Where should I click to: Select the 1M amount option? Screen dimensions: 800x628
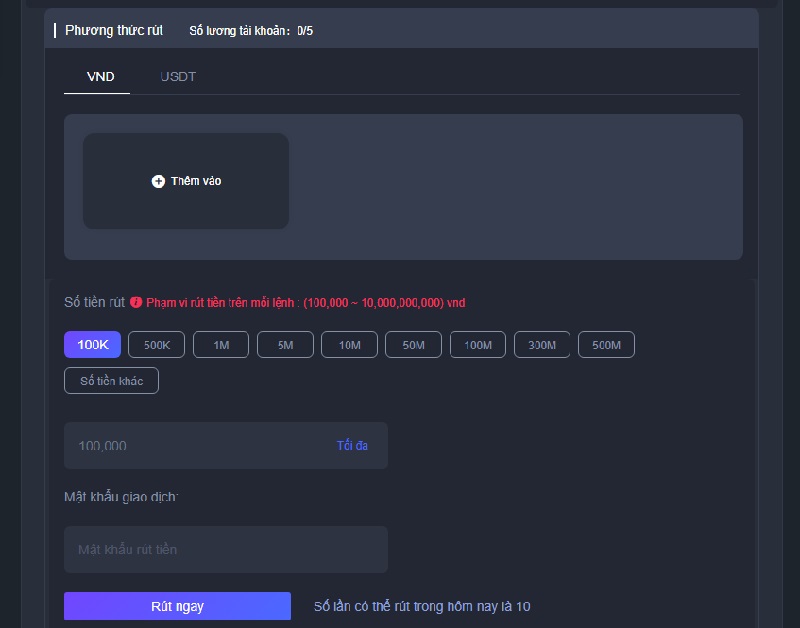221,345
